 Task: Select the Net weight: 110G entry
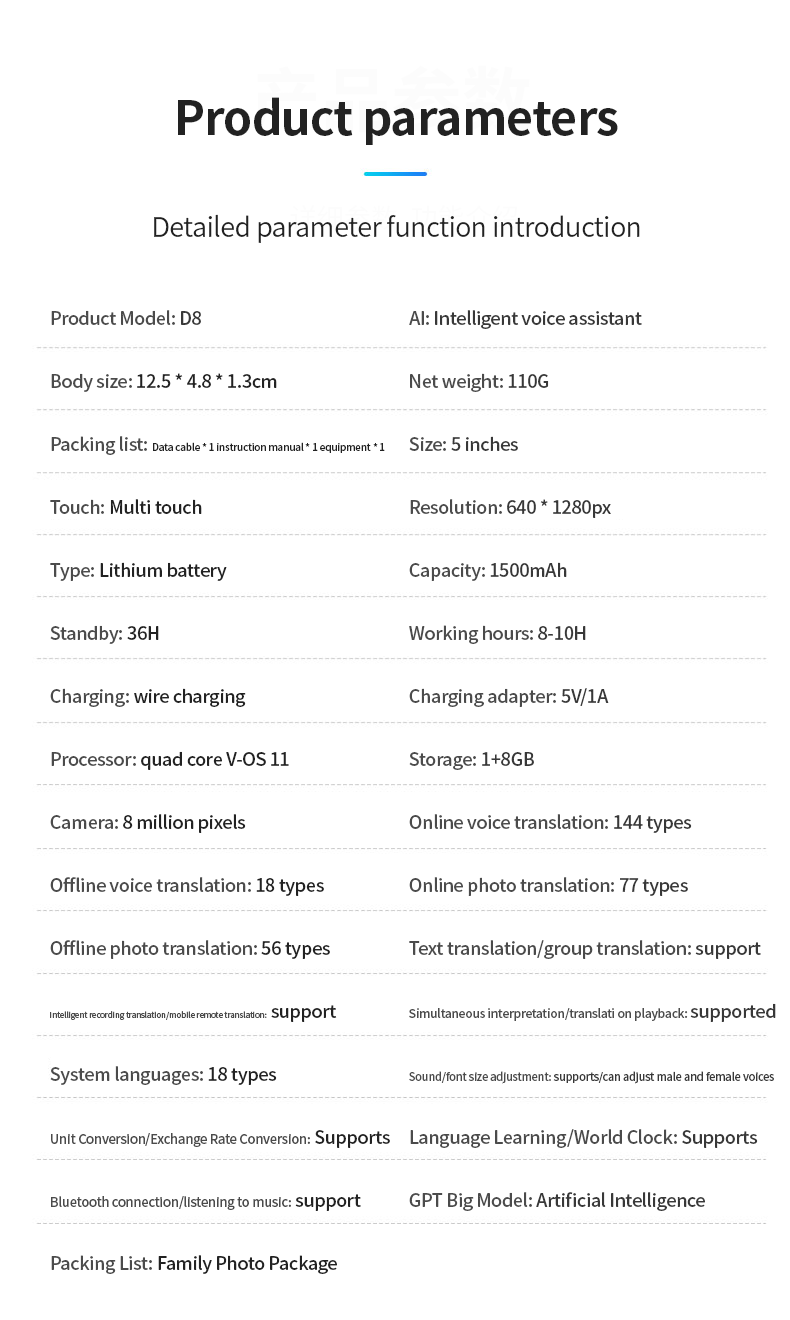(479, 381)
